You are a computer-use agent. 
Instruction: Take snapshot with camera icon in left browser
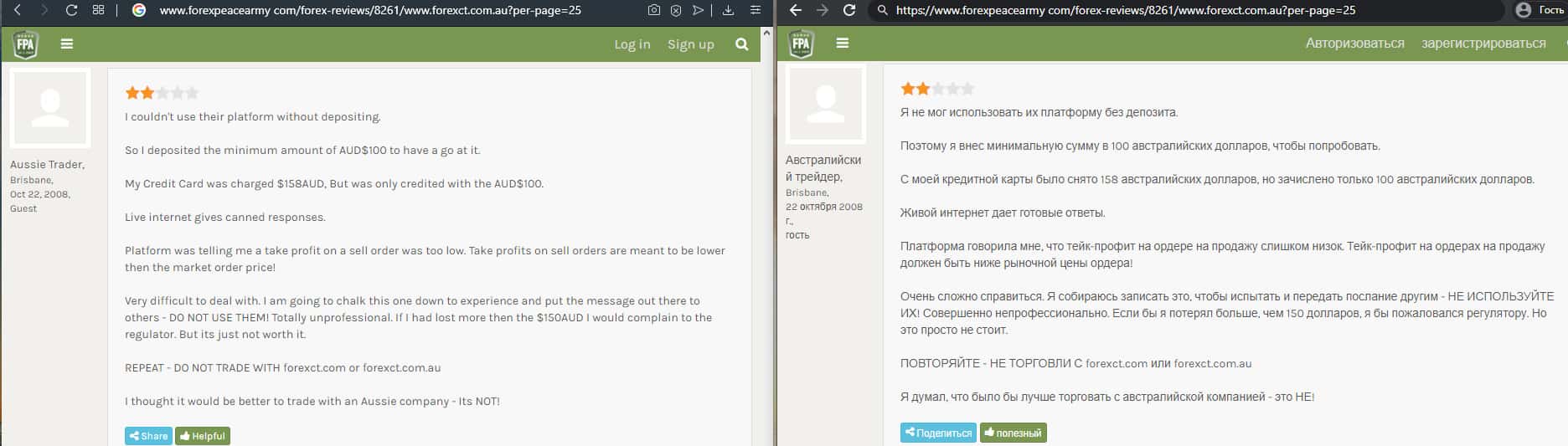[x=654, y=10]
